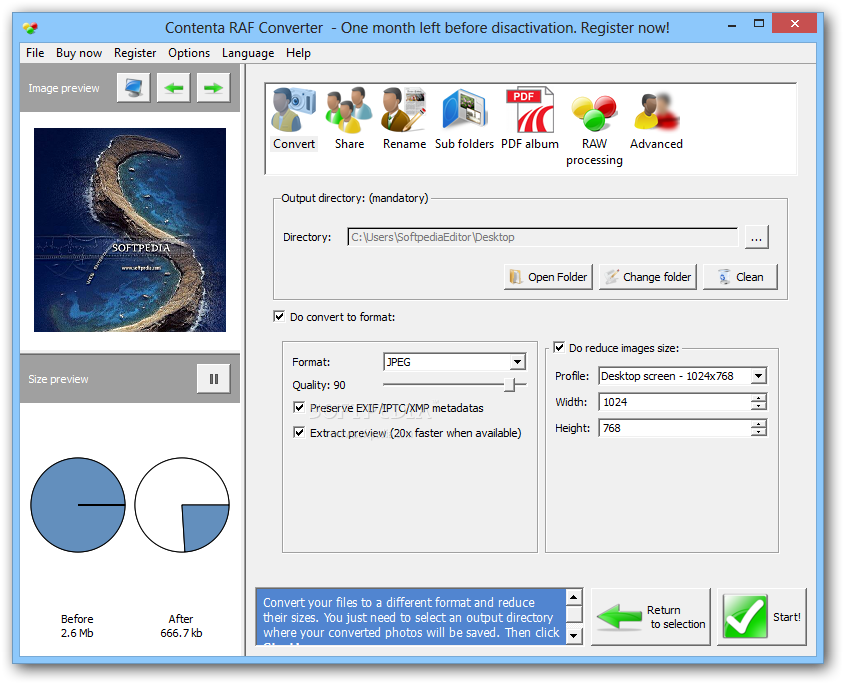The image size is (844, 684).
Task: Open the Options menu
Action: click(x=189, y=53)
